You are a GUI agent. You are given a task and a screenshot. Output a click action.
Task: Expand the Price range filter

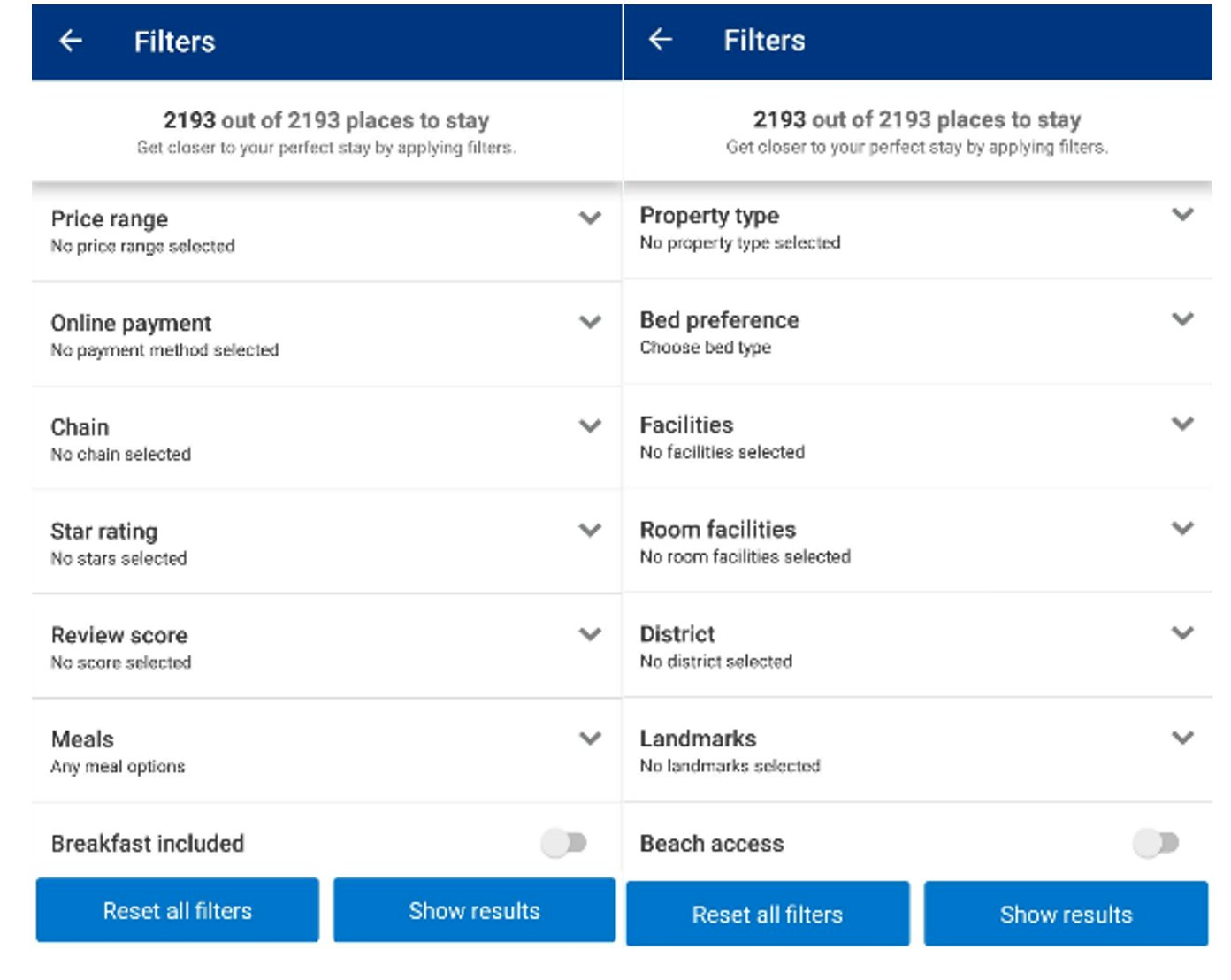tap(325, 232)
